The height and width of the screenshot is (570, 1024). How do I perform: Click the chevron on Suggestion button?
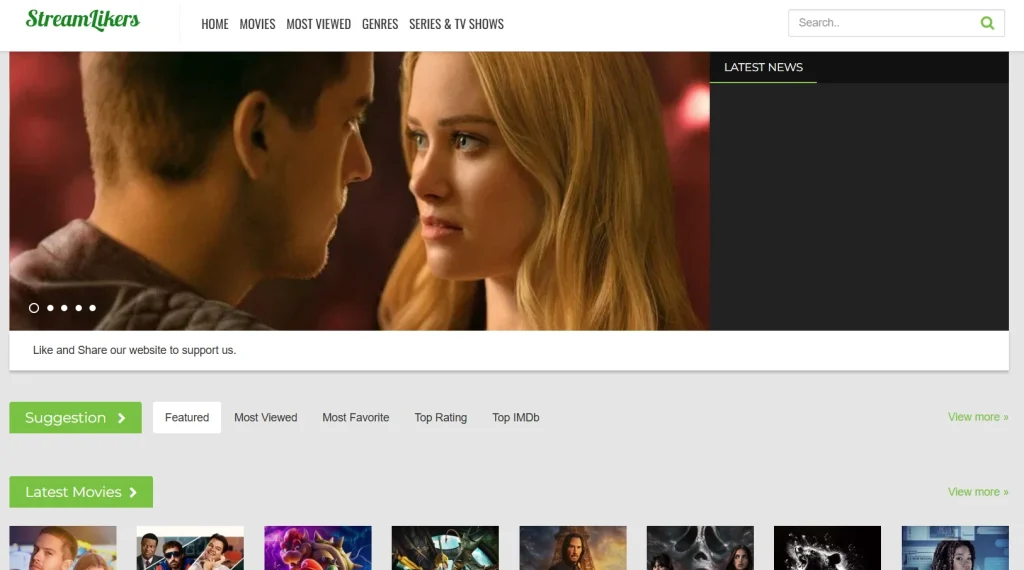[x=121, y=418]
